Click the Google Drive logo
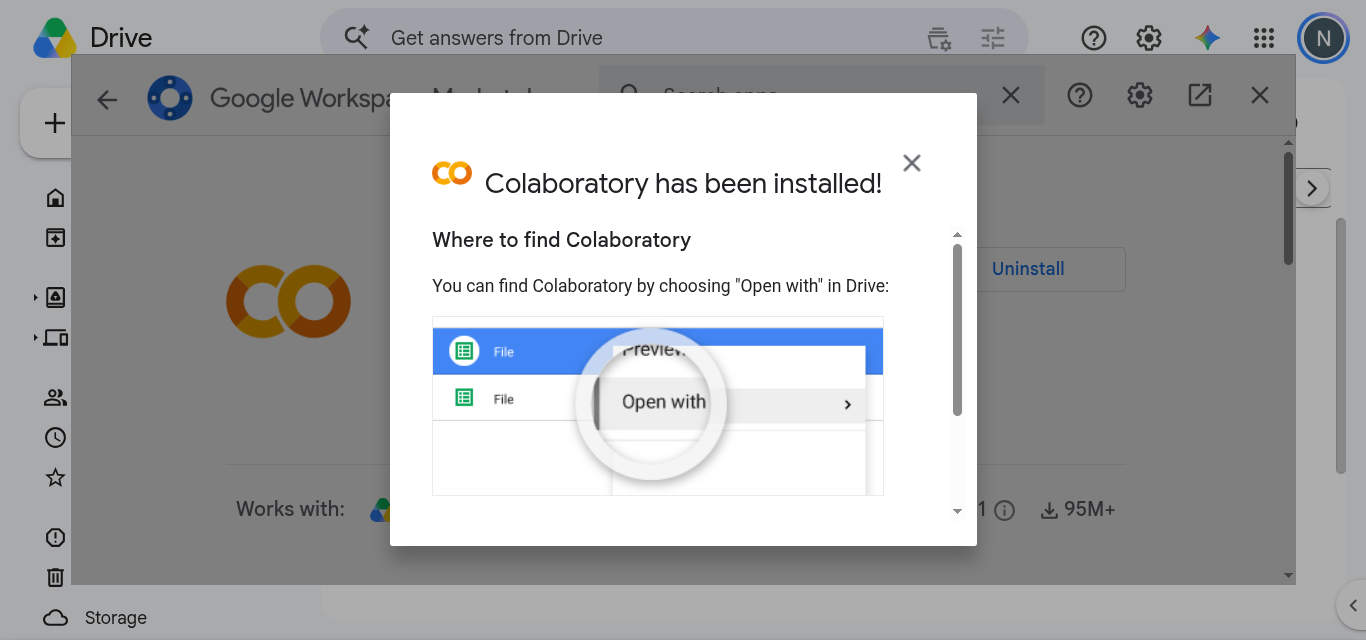Viewport: 1366px width, 640px height. [x=55, y=38]
